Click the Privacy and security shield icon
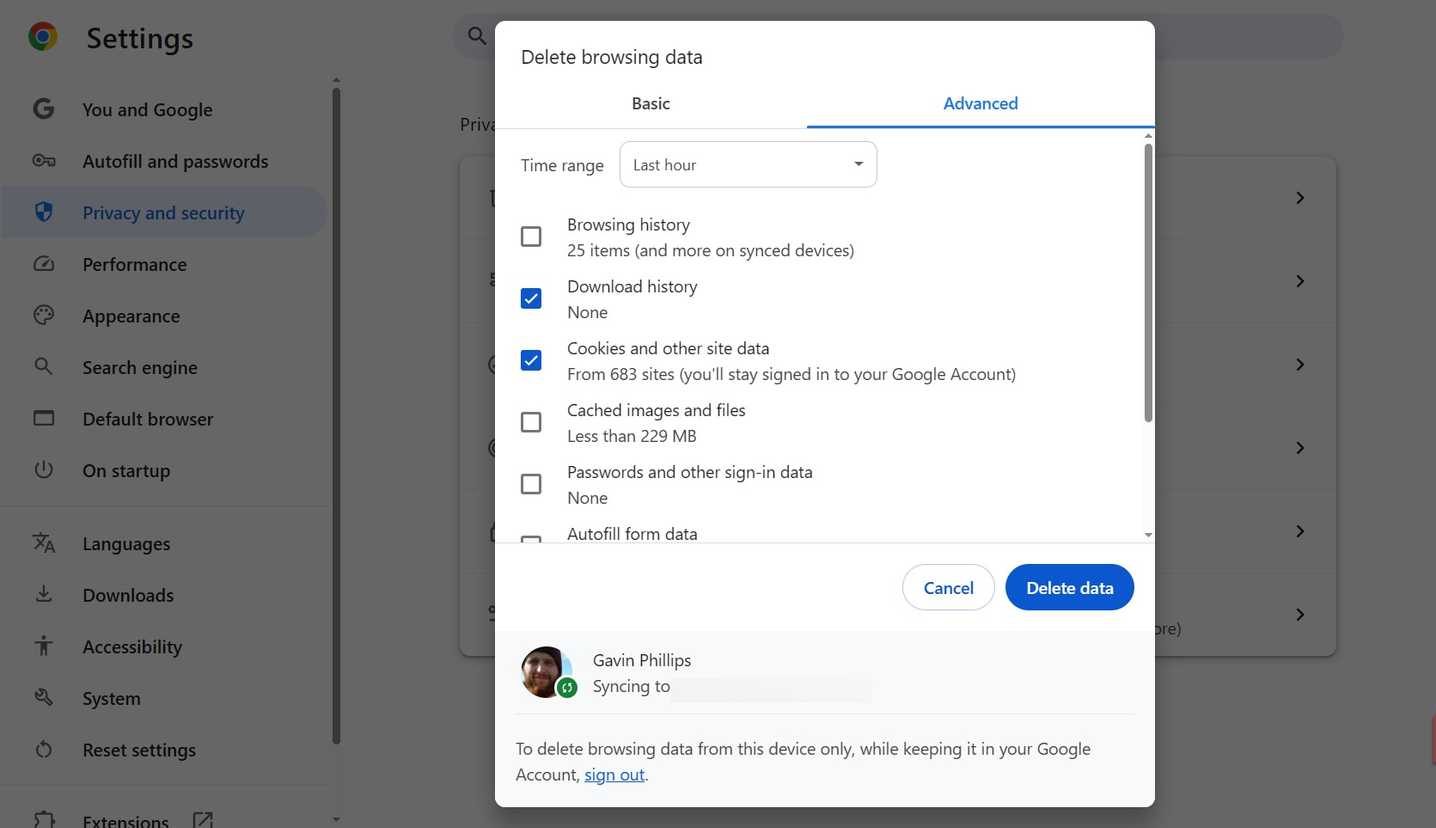The height and width of the screenshot is (828, 1436). [x=43, y=212]
